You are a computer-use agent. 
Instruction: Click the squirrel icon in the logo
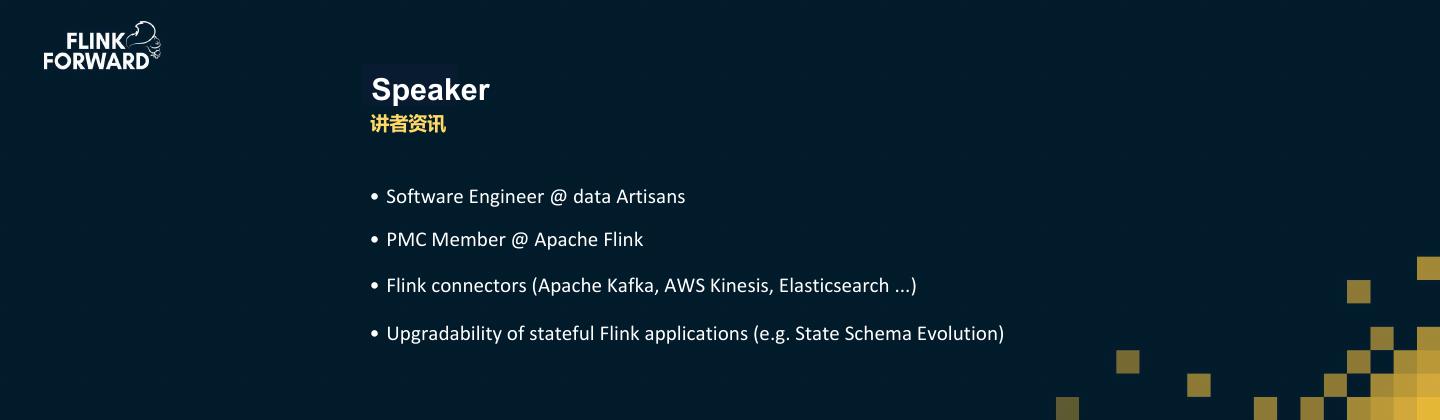point(145,38)
